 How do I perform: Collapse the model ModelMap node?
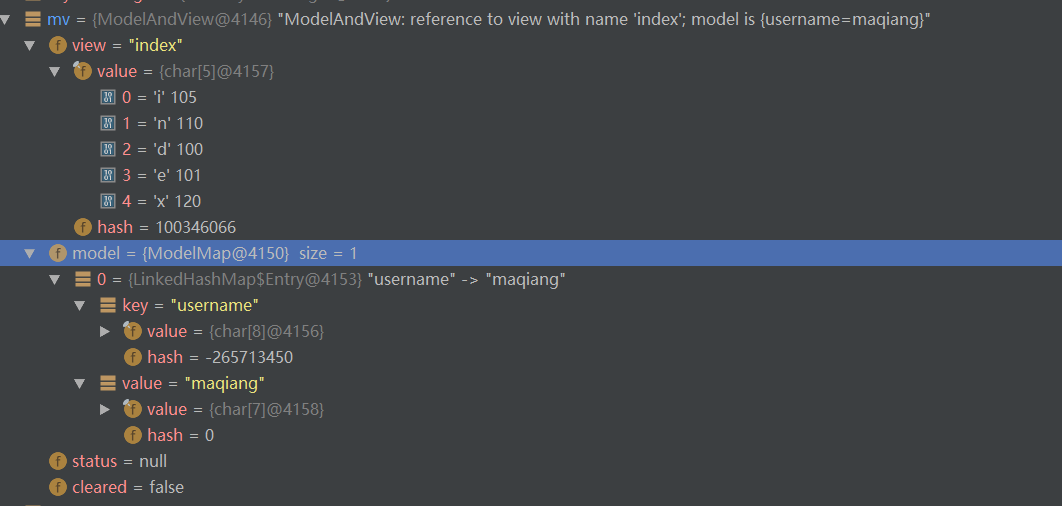point(30,253)
